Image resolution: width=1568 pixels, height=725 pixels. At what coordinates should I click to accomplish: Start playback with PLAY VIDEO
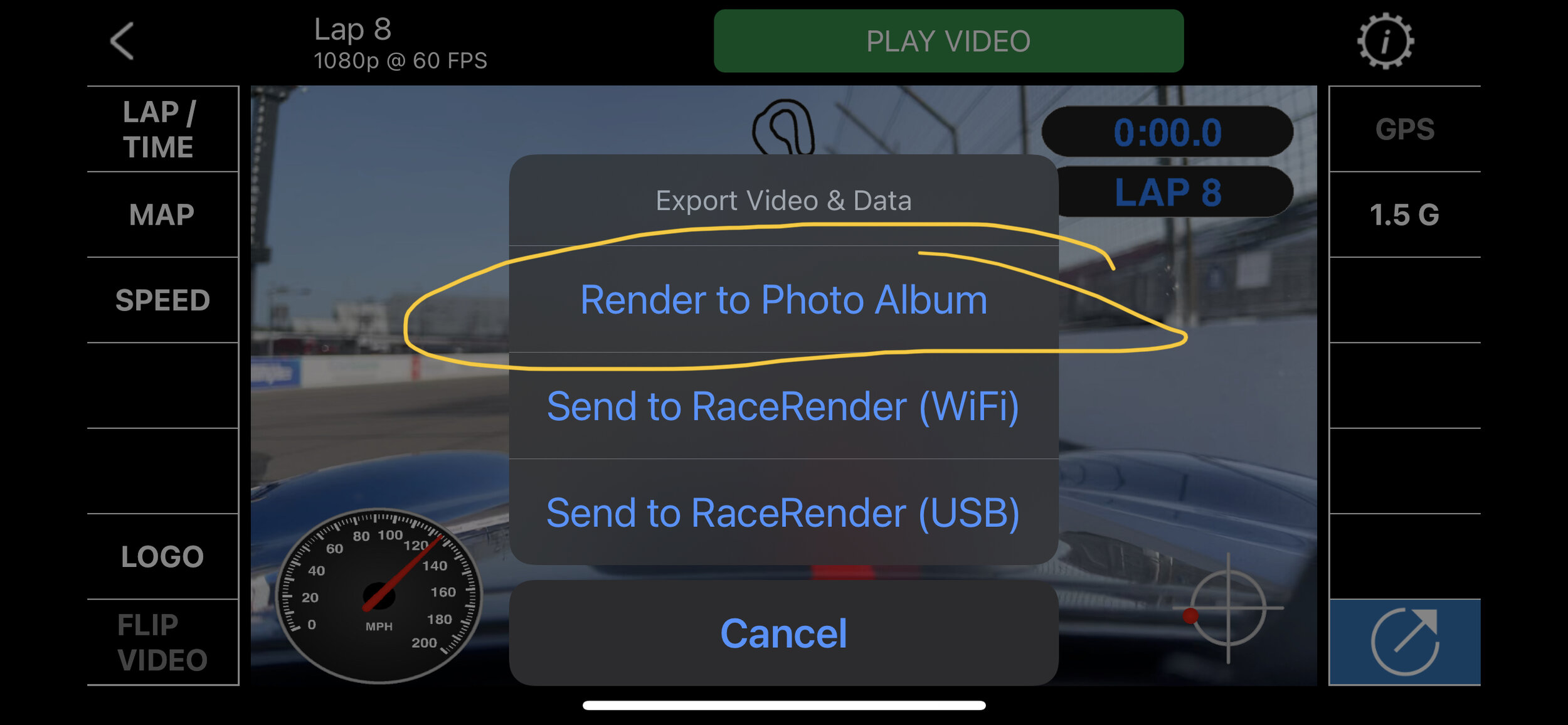click(x=948, y=41)
